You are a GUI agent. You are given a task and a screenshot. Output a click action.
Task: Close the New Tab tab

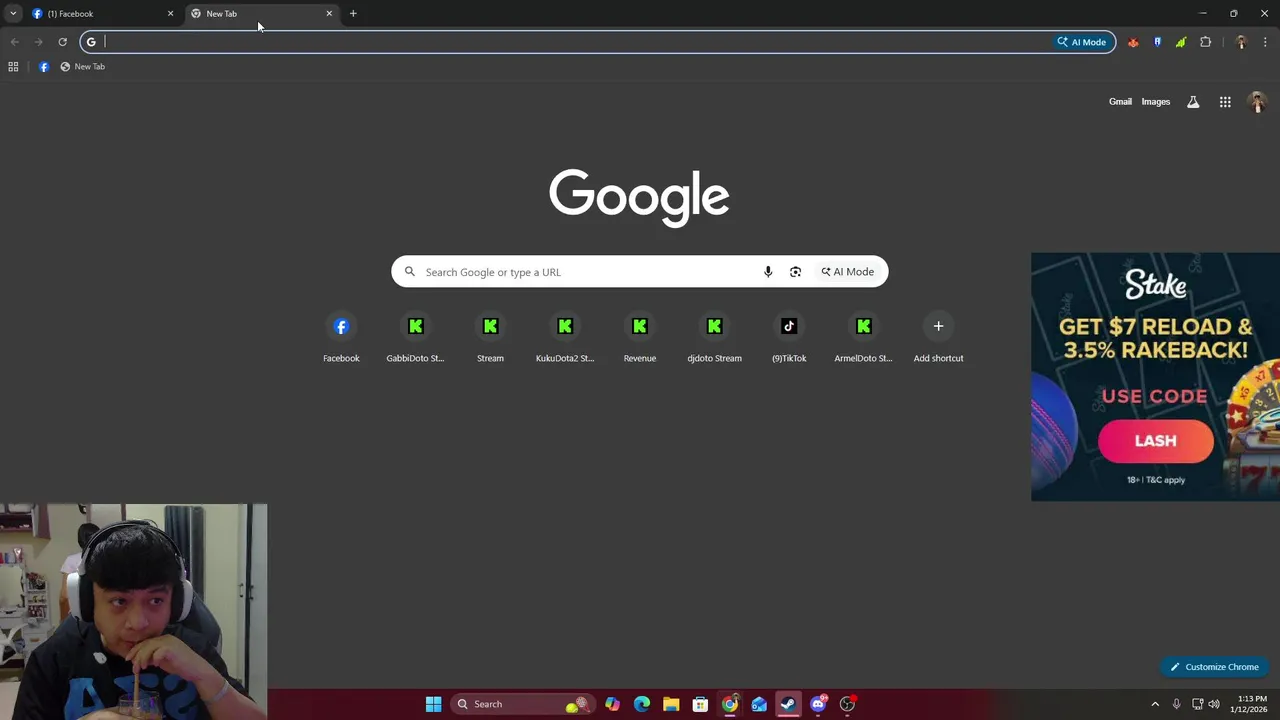click(x=329, y=14)
